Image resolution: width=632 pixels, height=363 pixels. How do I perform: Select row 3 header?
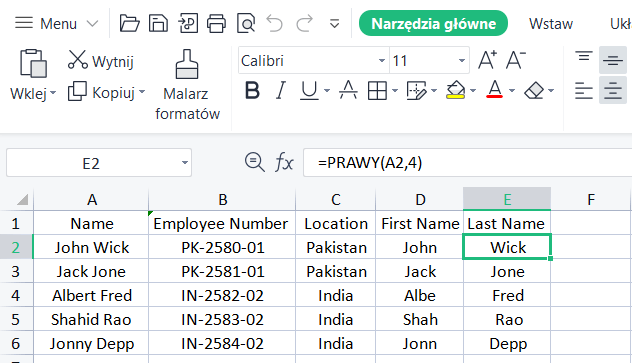tap(16, 272)
